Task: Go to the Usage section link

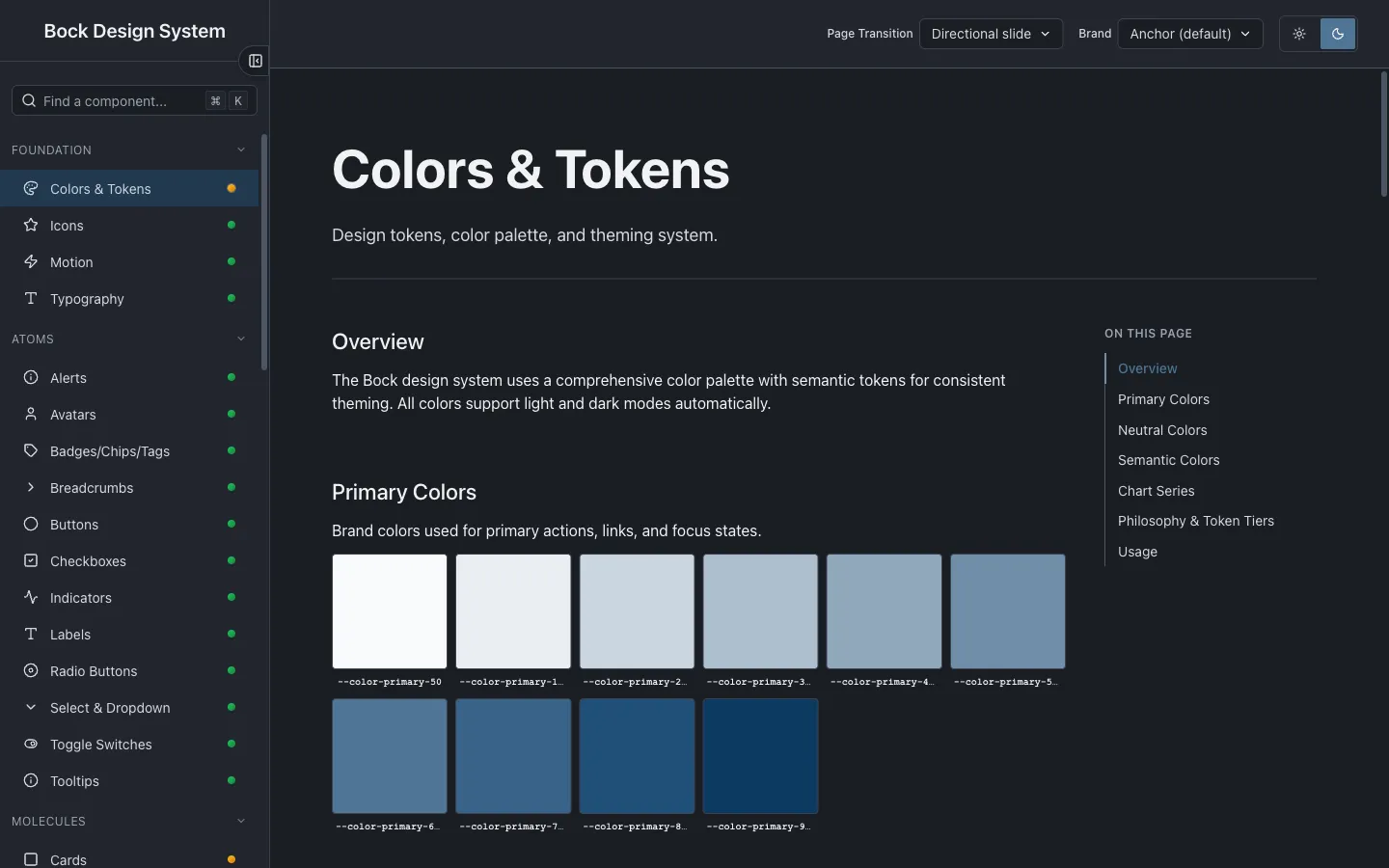Action: 1137,552
